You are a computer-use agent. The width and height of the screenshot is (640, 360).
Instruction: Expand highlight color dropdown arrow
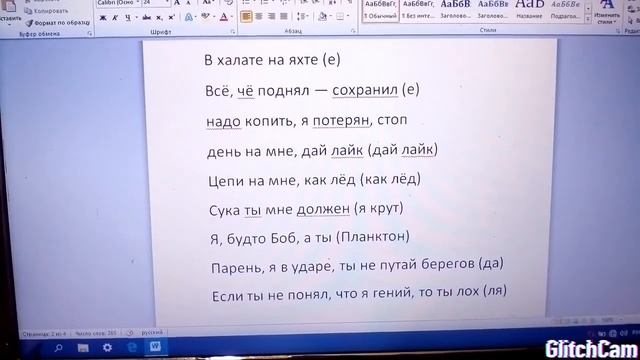click(x=214, y=17)
